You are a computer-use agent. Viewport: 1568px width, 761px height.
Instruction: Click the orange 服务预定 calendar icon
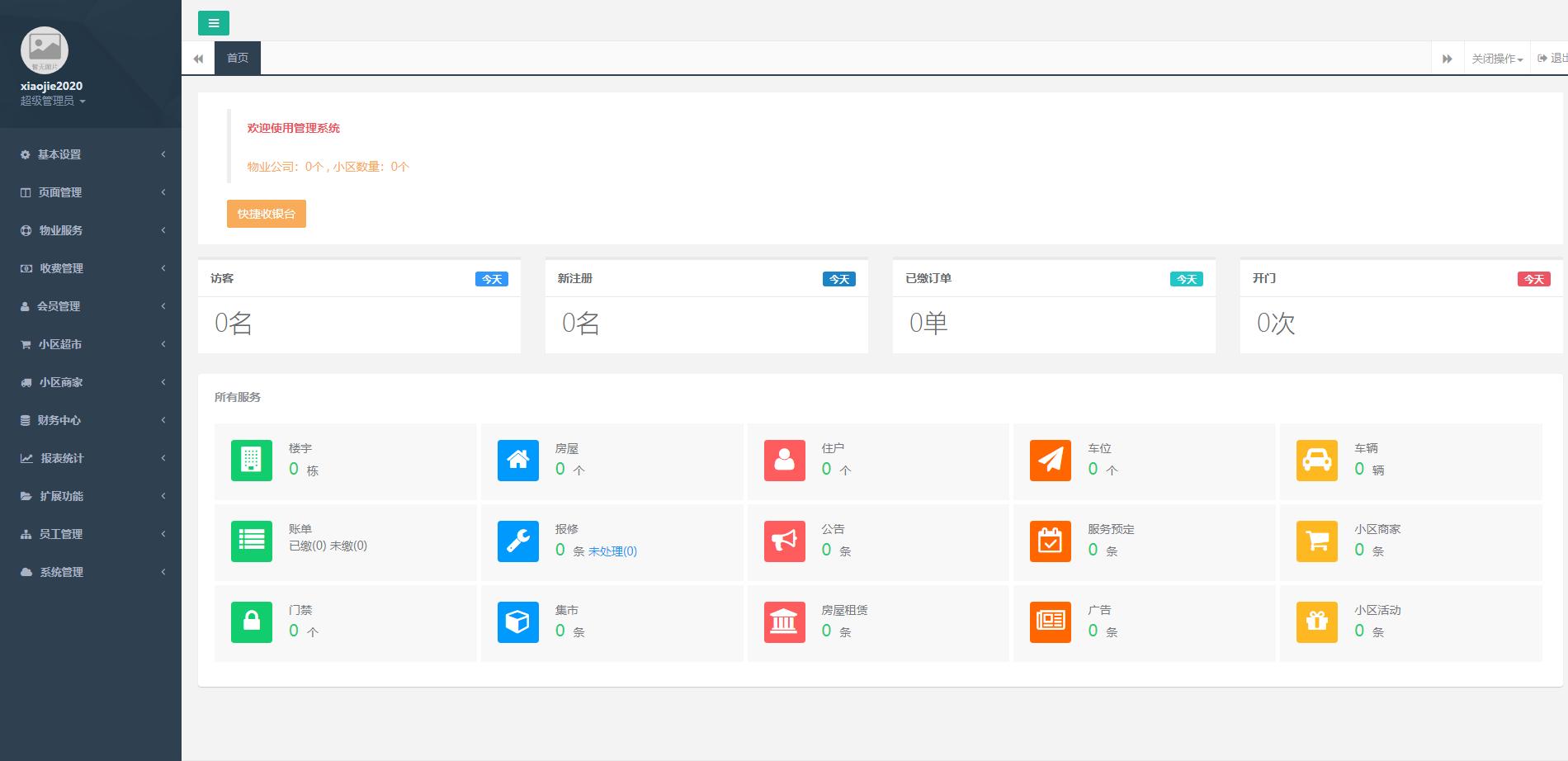click(x=1051, y=541)
